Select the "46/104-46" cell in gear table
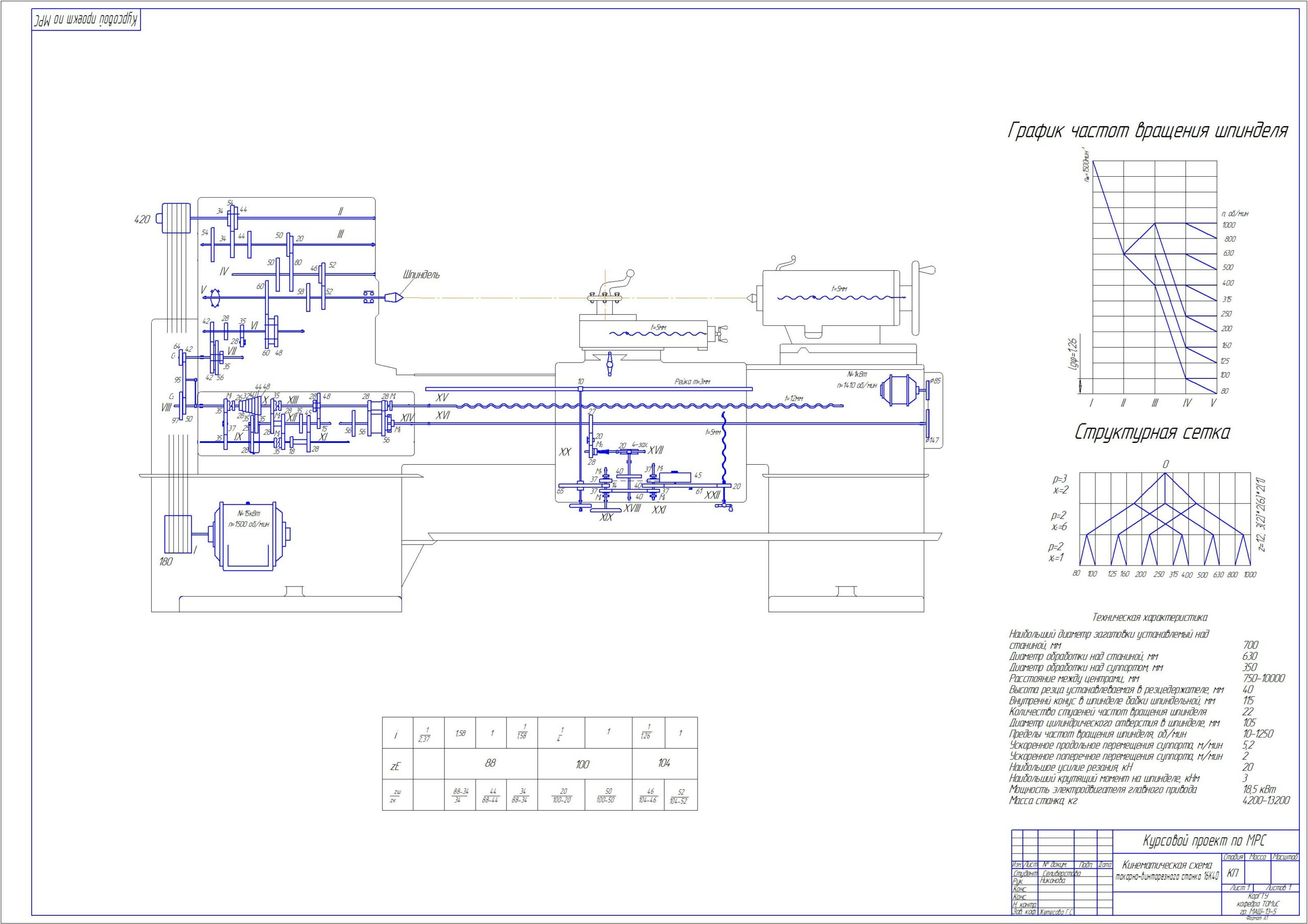This screenshot has height=924, width=1308. 648,795
